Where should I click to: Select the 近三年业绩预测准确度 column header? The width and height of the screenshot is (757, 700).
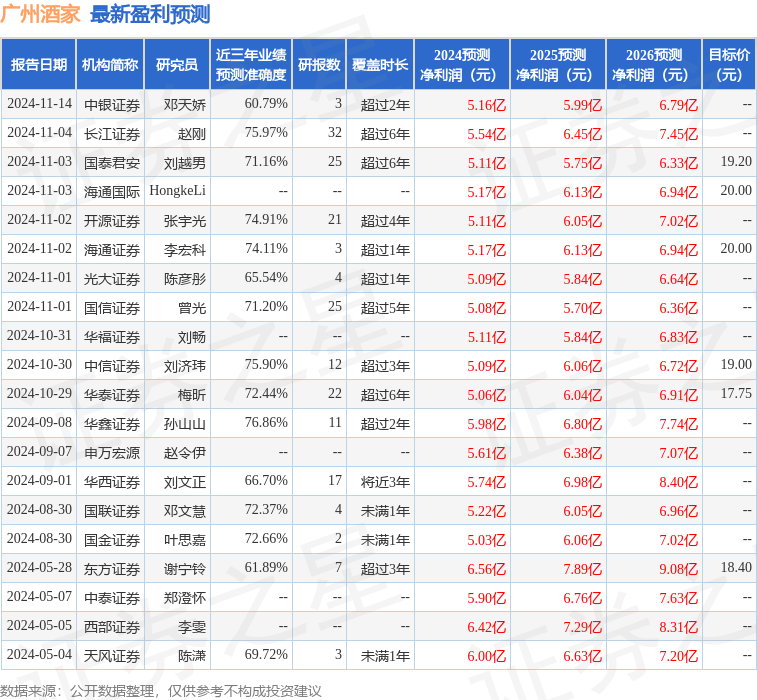pyautogui.click(x=251, y=64)
